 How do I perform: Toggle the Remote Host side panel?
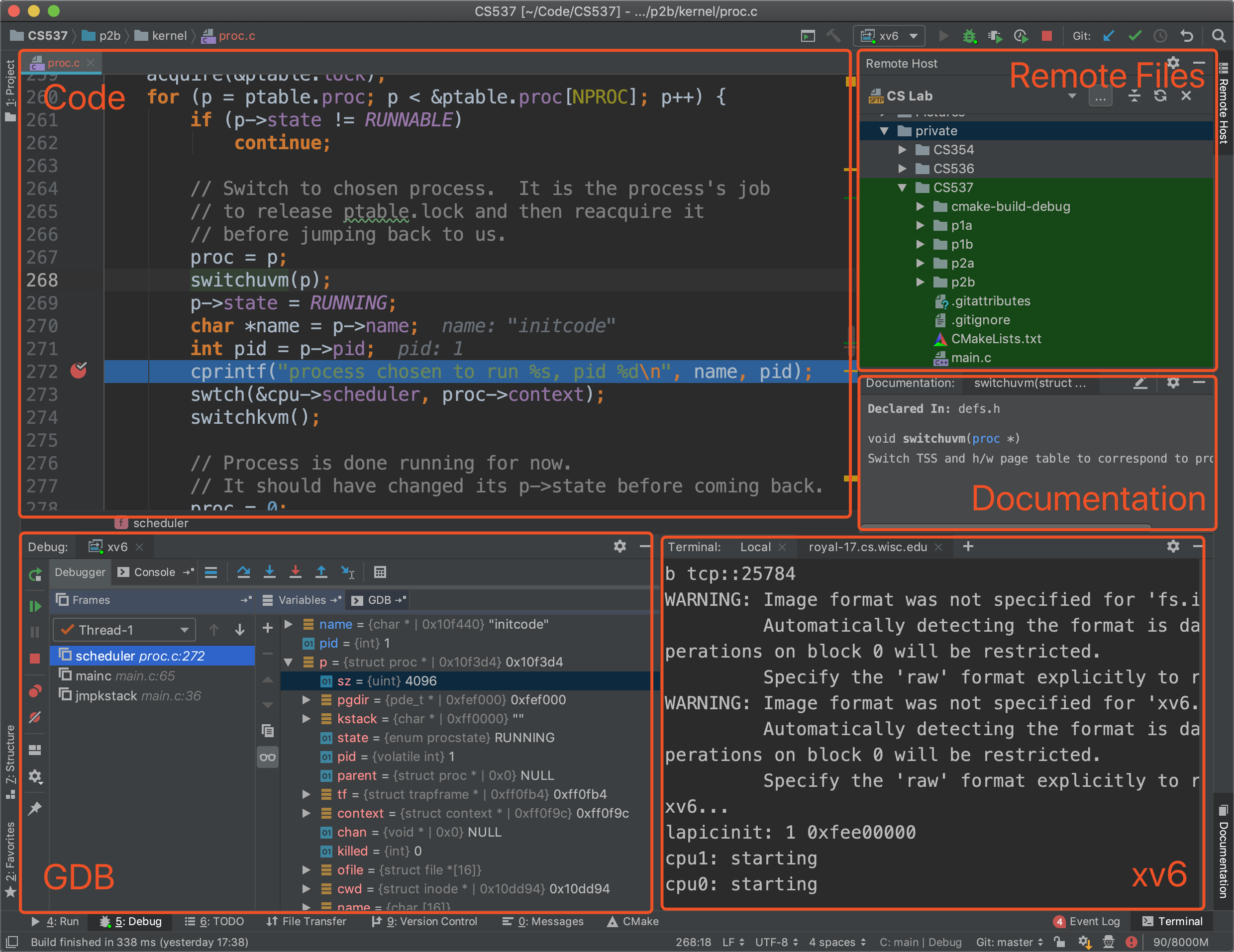coord(1224,104)
